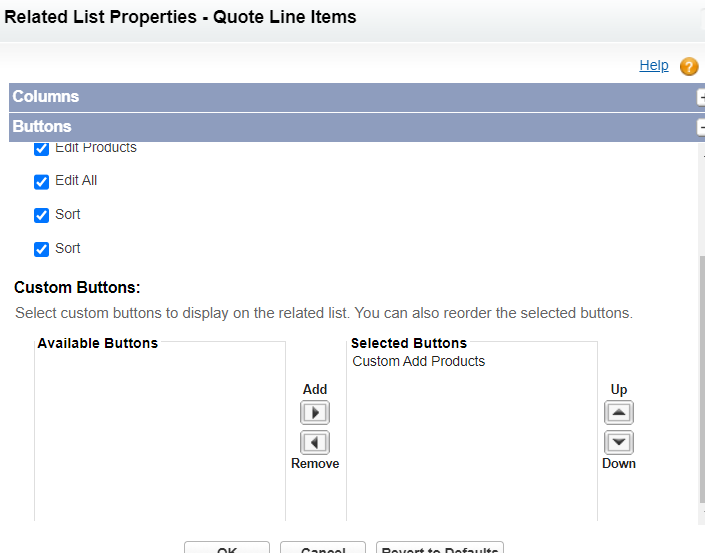705x553 pixels.
Task: Click inside the Available Buttons list box
Action: (x=160, y=430)
